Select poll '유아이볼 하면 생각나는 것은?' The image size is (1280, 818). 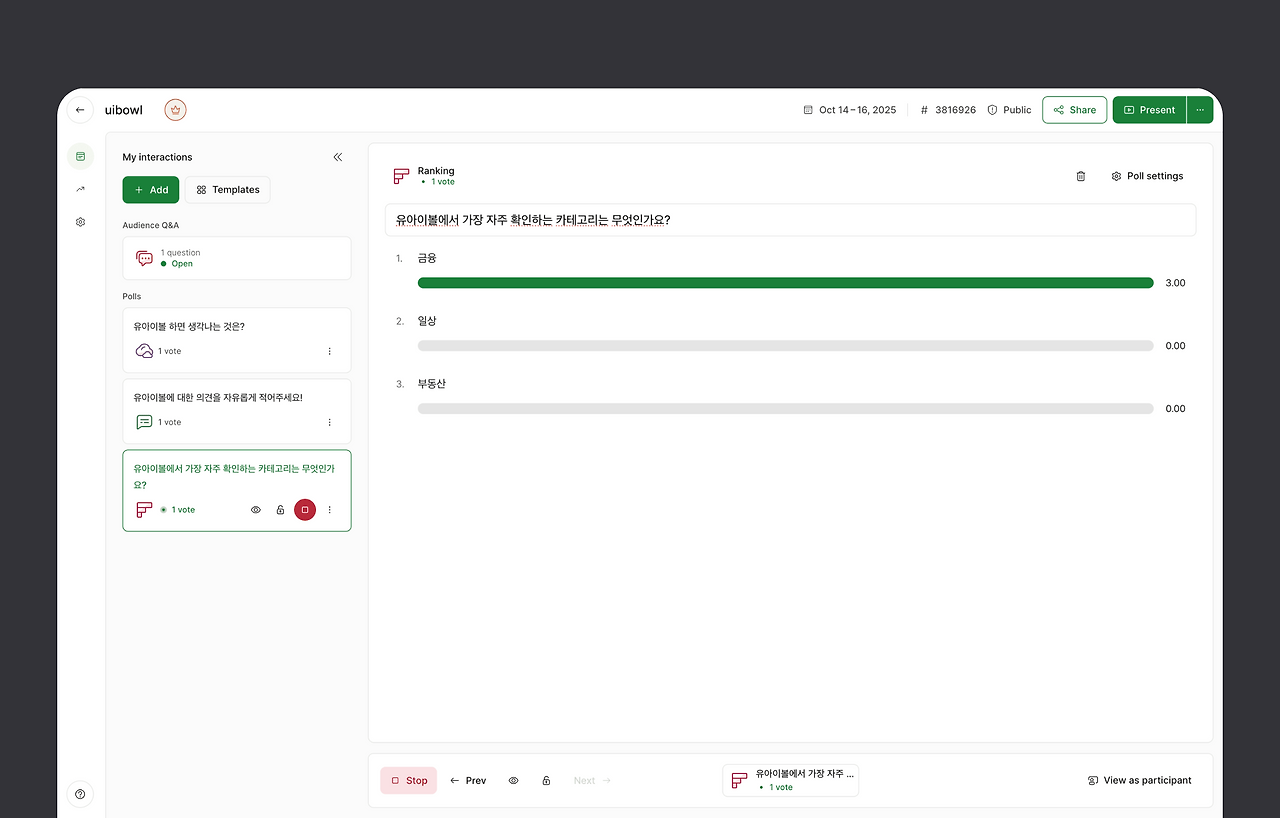pyautogui.click(x=237, y=340)
